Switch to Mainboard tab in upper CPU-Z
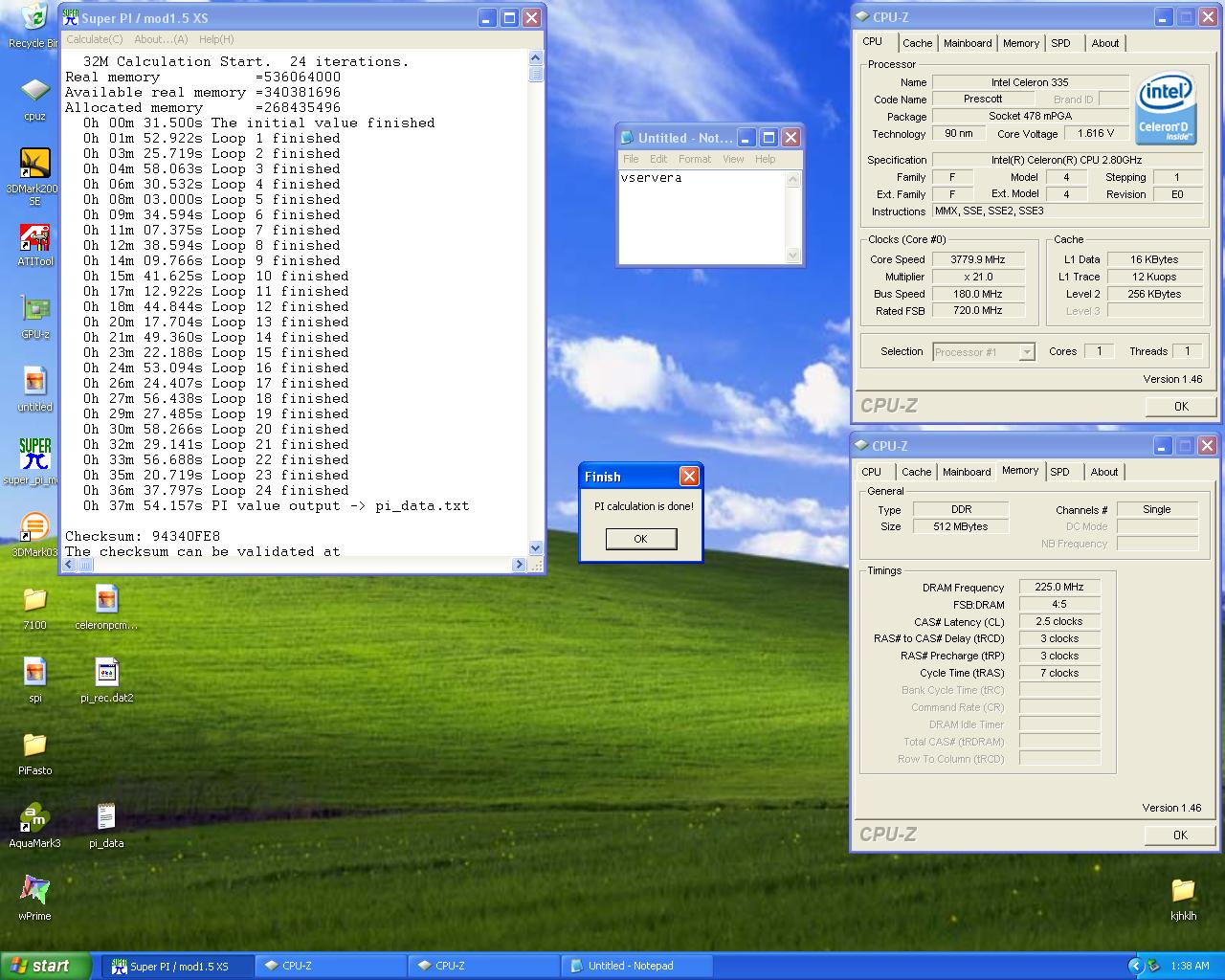 [968, 43]
